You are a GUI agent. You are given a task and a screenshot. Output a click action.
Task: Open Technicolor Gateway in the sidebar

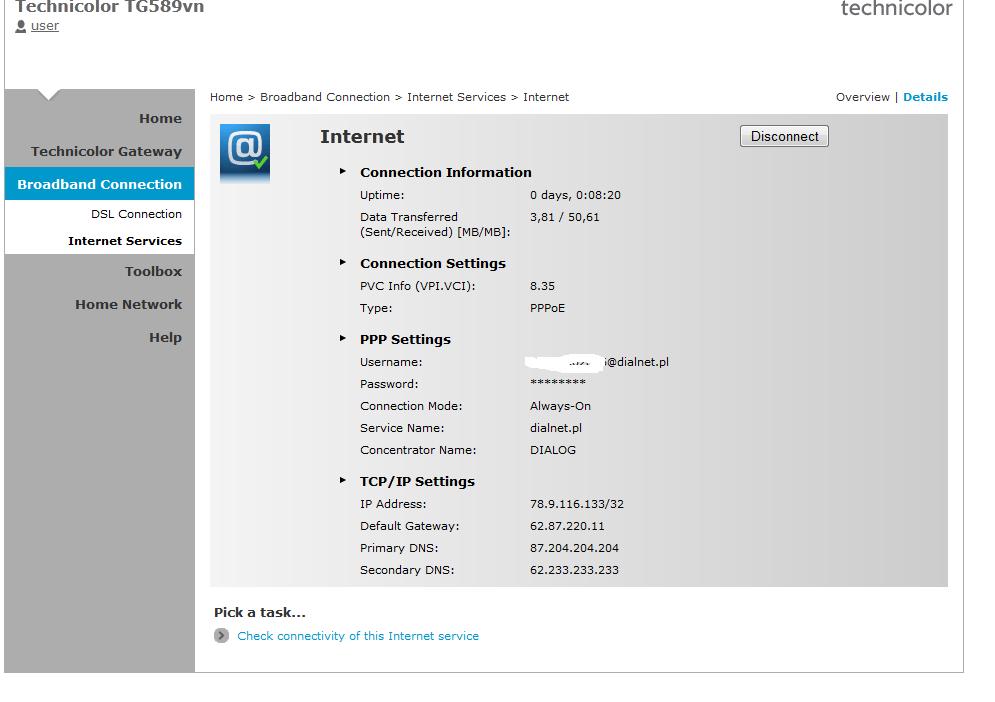tap(106, 152)
